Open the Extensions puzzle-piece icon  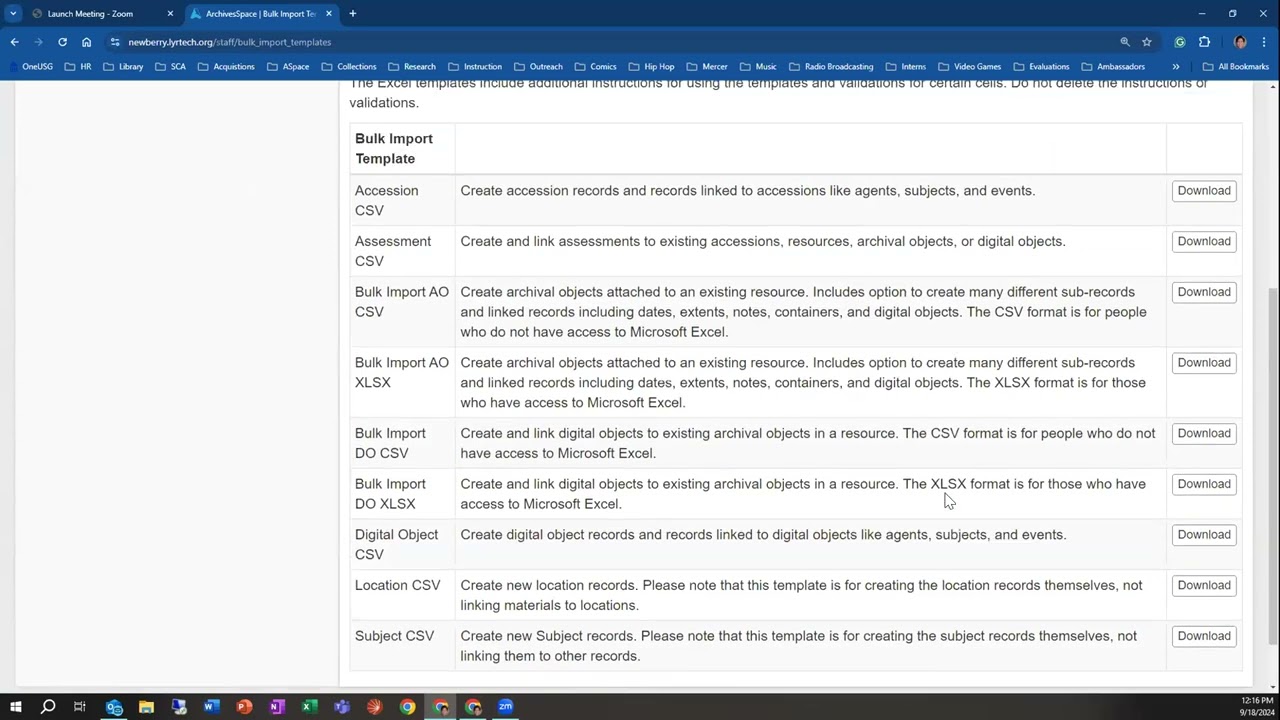[1204, 42]
